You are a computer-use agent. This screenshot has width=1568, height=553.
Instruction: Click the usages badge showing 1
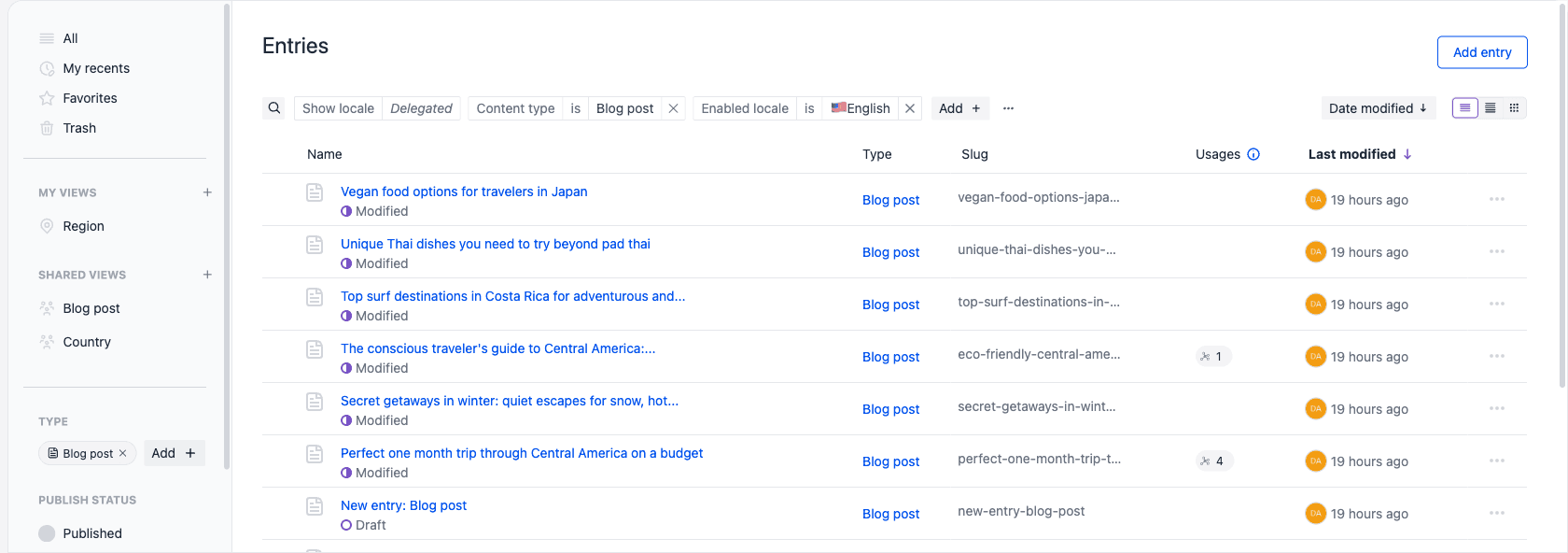pos(1213,356)
